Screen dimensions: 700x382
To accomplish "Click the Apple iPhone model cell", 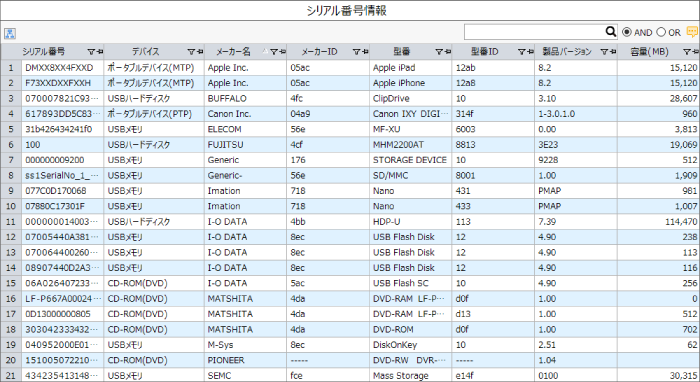I will click(x=411, y=83).
